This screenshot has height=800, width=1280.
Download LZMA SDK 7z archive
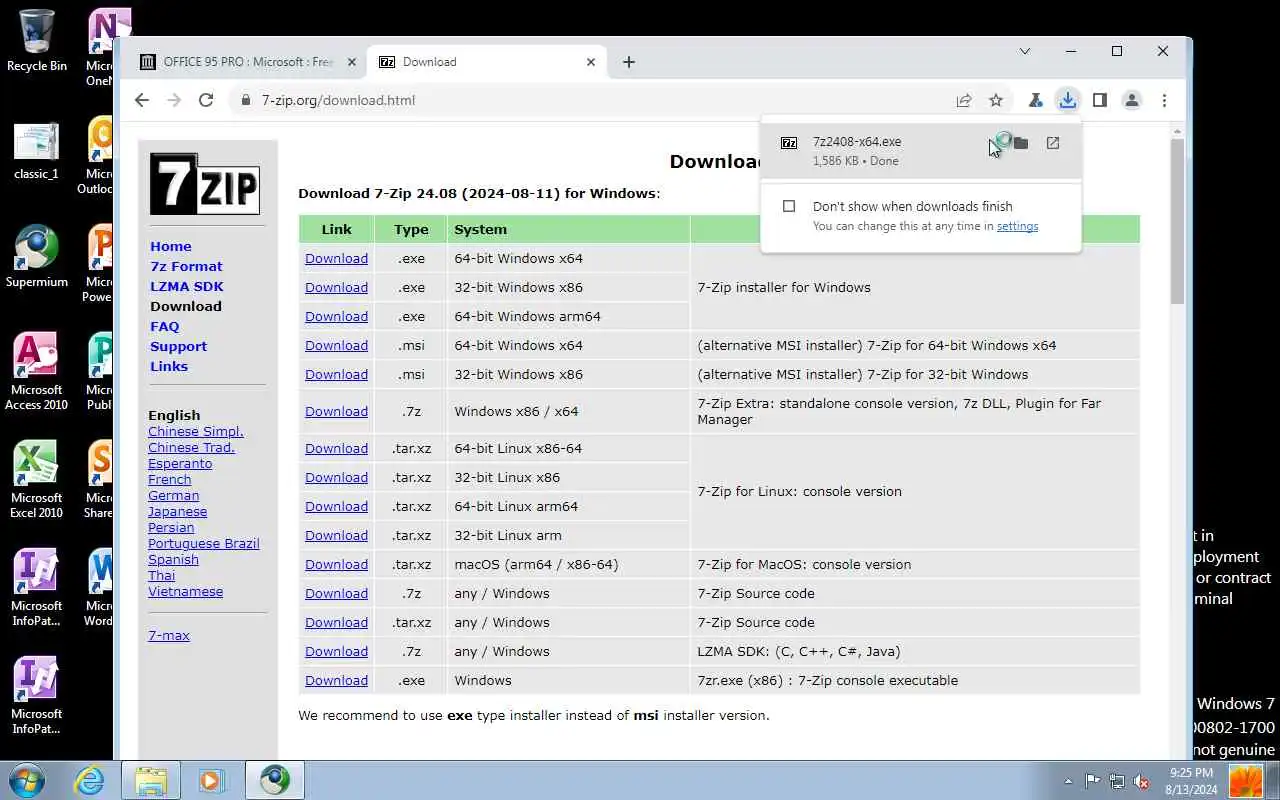[x=336, y=651]
